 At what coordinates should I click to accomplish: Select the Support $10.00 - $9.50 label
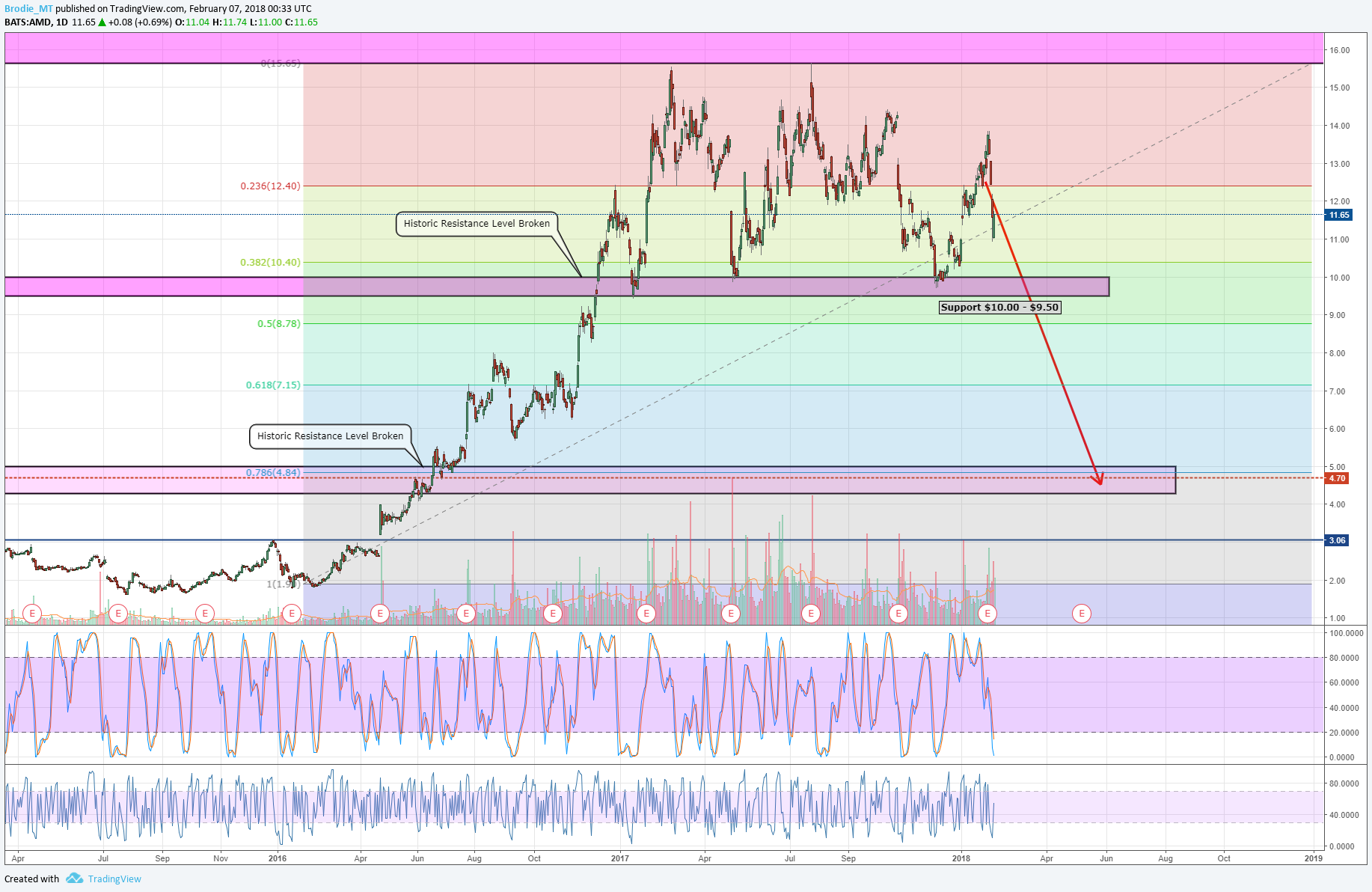pyautogui.click(x=999, y=307)
